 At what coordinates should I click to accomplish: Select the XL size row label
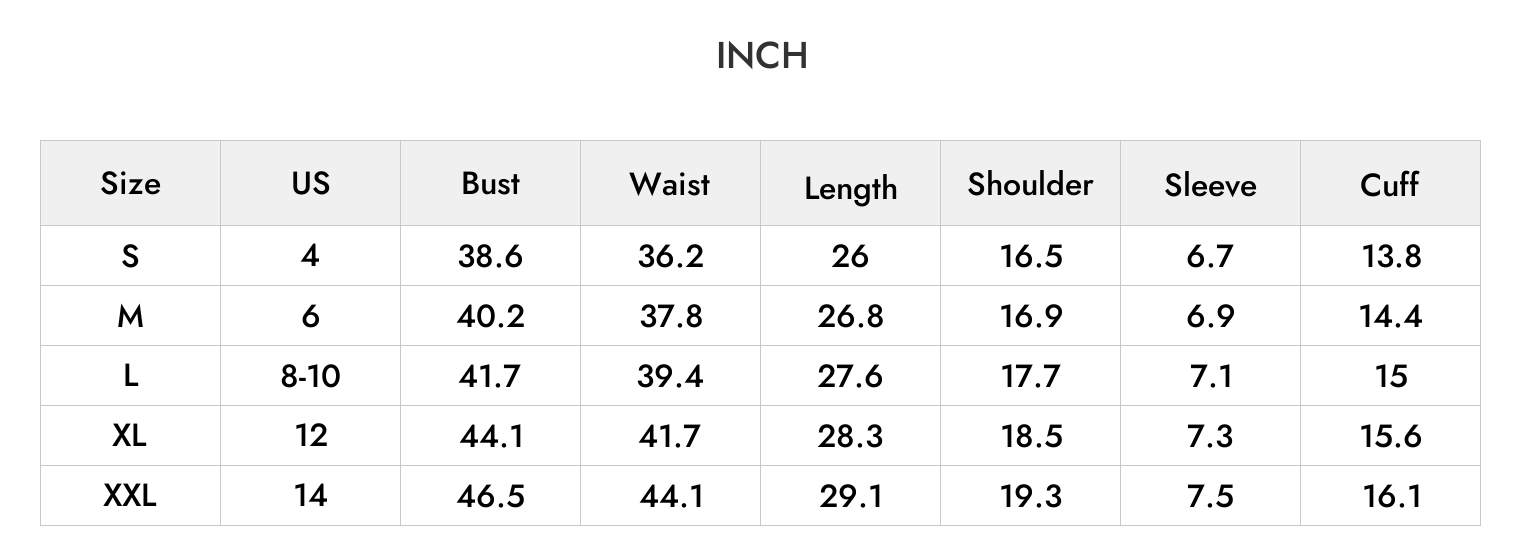pos(130,435)
